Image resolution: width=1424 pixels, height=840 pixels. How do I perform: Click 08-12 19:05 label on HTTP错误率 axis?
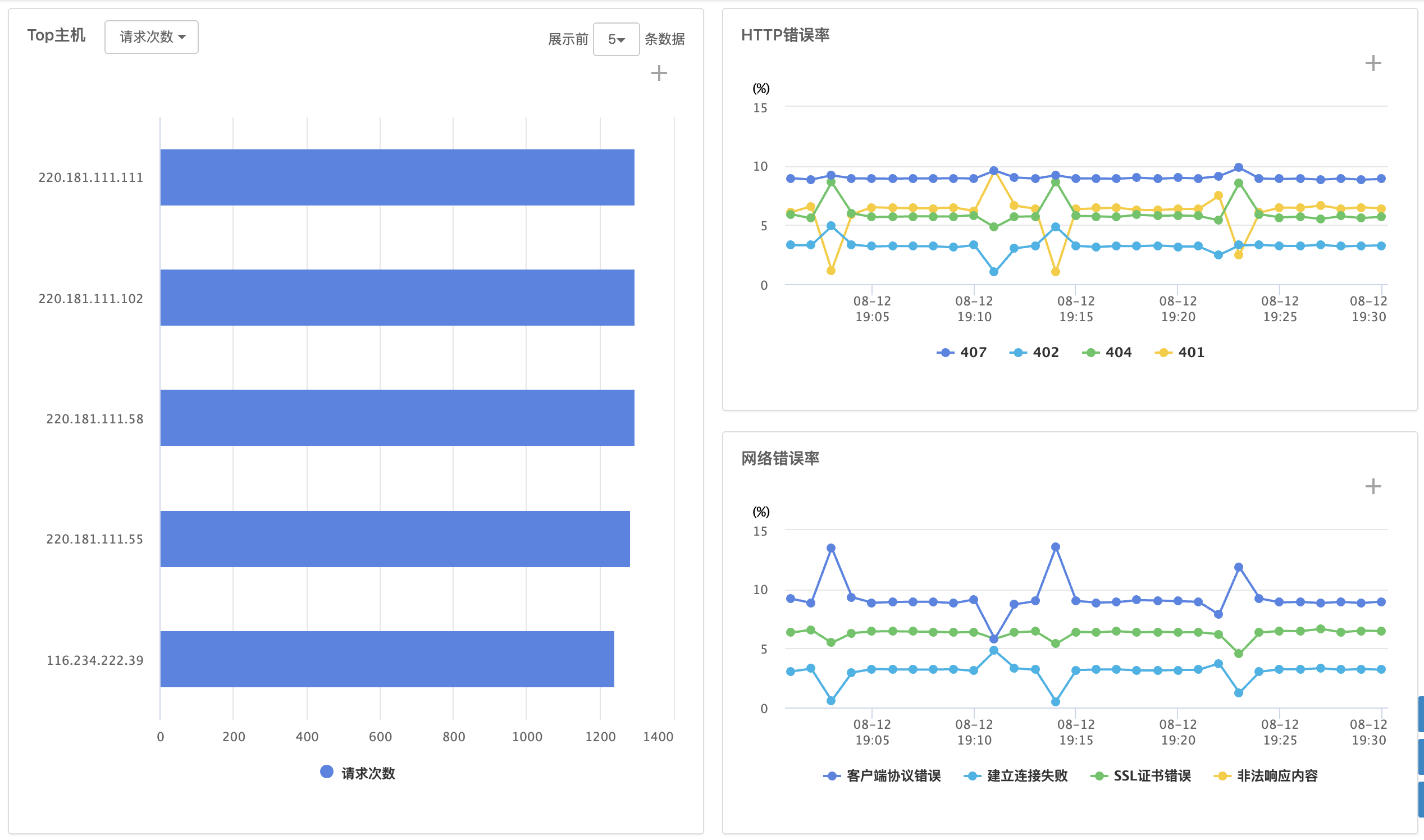point(872,309)
